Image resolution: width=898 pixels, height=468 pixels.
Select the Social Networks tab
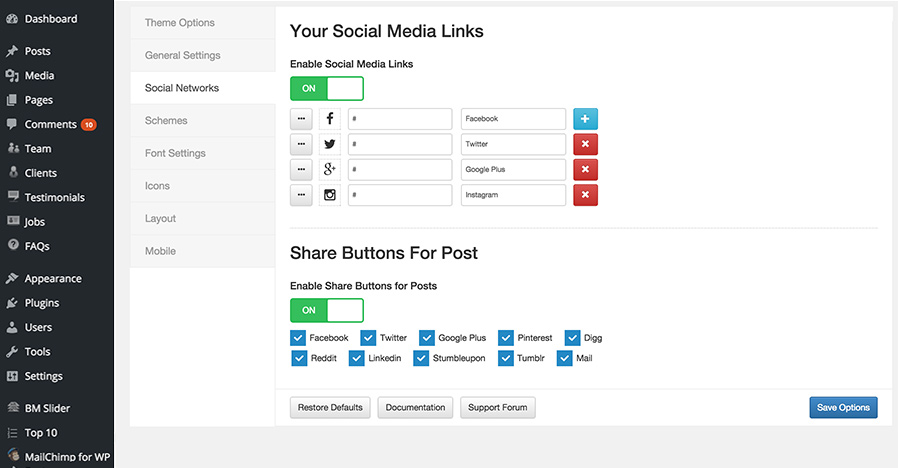[x=203, y=88]
